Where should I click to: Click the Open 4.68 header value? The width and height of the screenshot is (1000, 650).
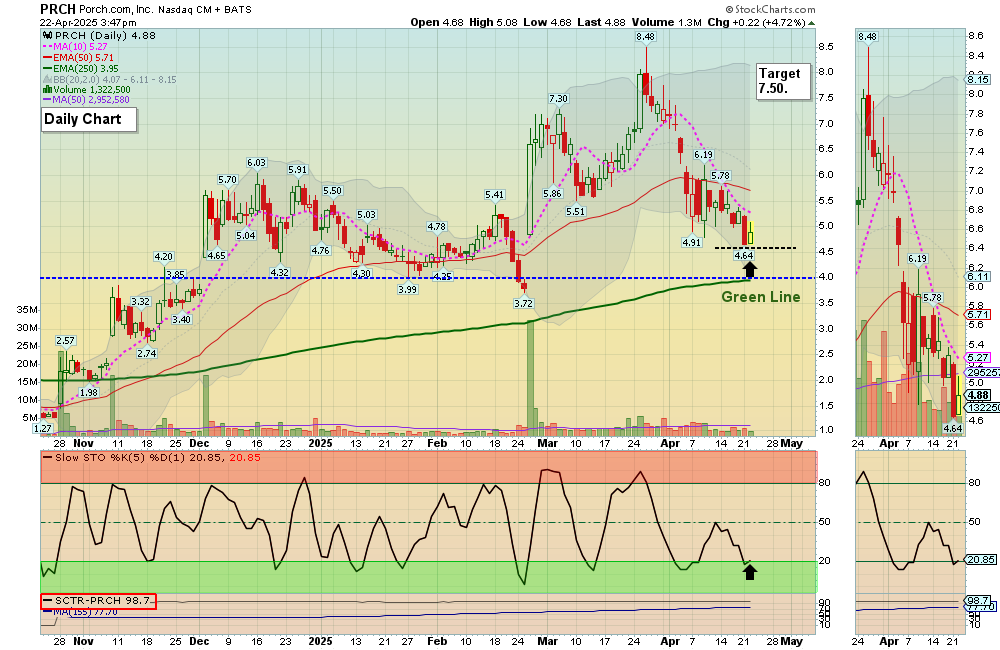point(437,22)
